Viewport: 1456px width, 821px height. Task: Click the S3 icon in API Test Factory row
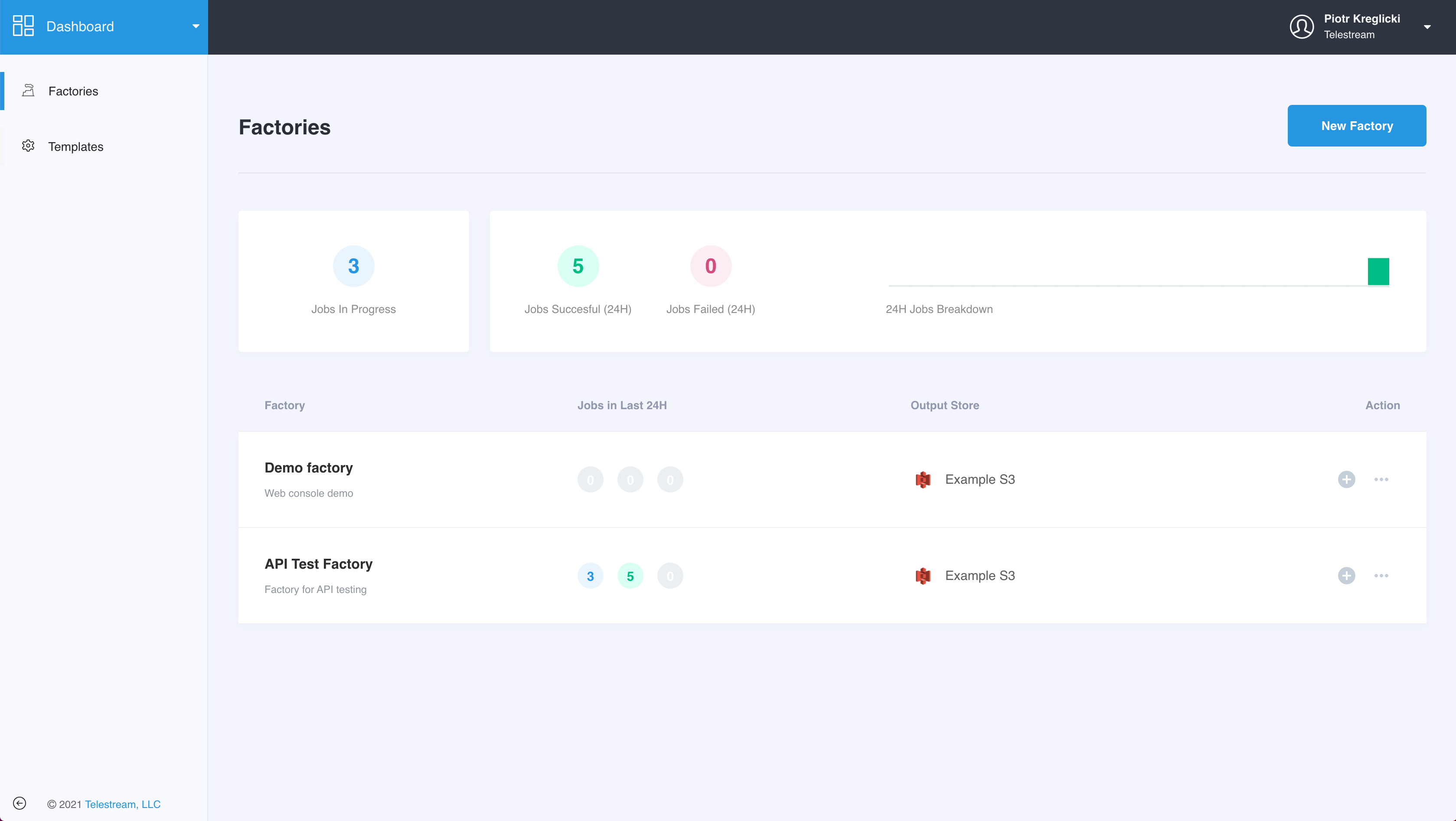pyautogui.click(x=922, y=576)
